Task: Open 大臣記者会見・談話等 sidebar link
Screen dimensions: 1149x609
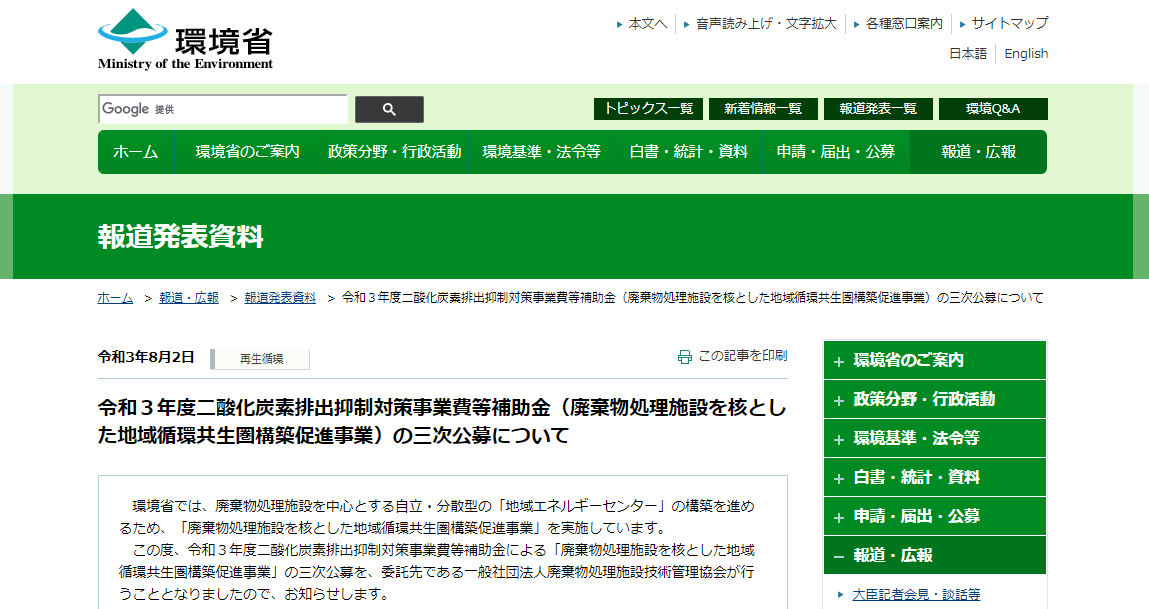Action: (x=916, y=594)
